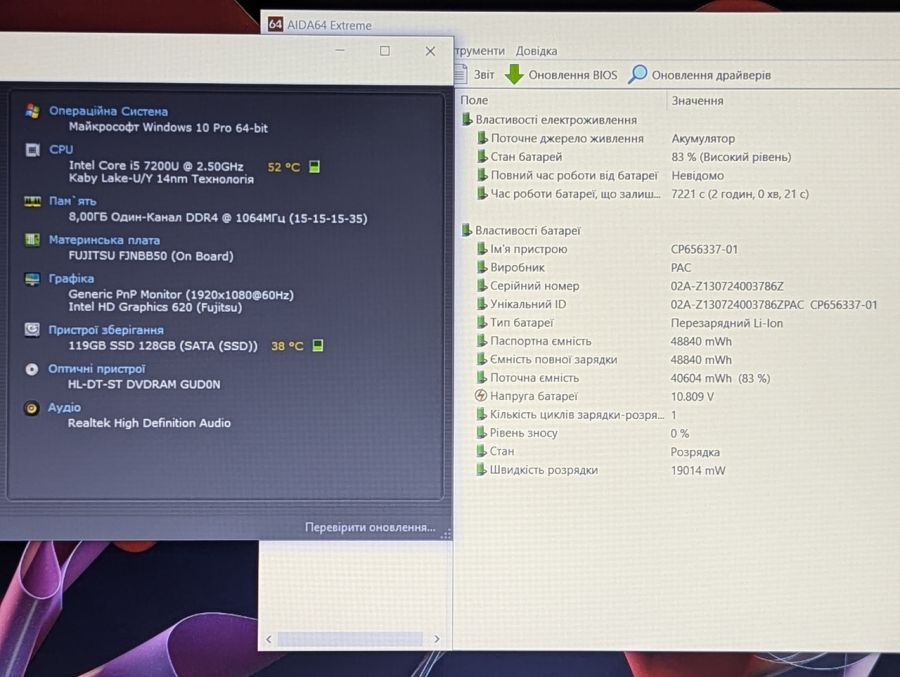Click the Перевірити оновлення link
900x677 pixels.
[x=370, y=527]
